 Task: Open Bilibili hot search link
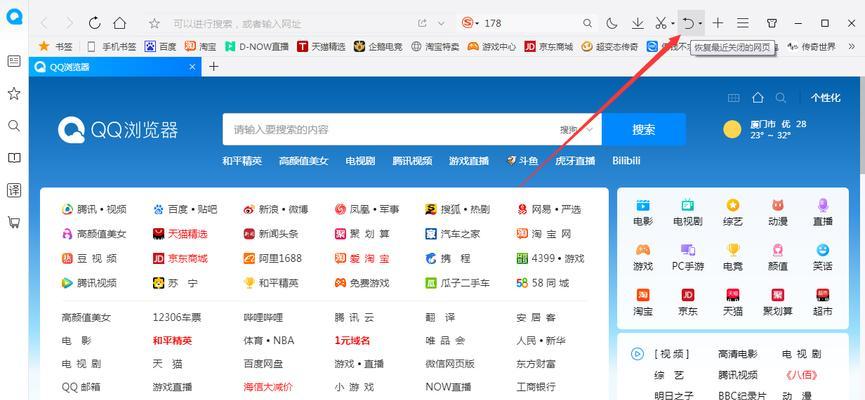tap(626, 161)
